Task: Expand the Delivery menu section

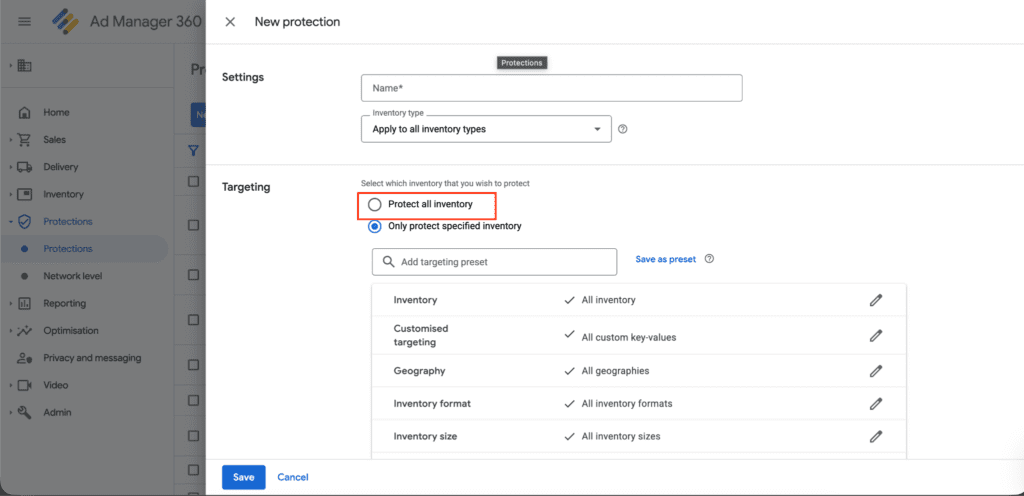Action: click(x=10, y=167)
